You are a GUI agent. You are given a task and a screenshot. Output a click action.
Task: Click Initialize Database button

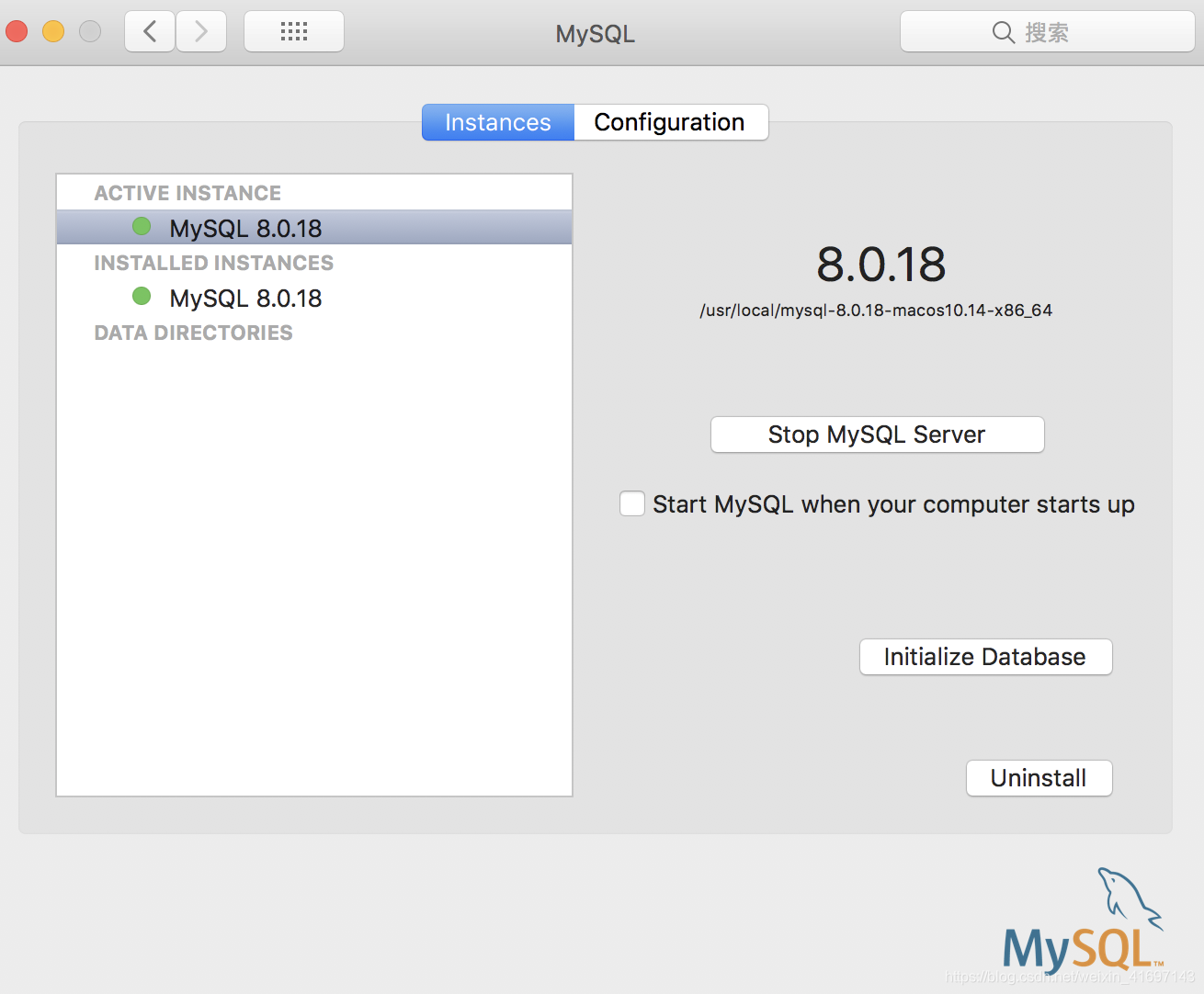click(986, 657)
